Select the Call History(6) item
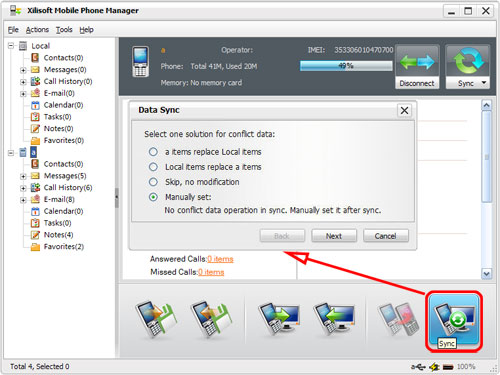The height and width of the screenshot is (375, 500). pyautogui.click(x=68, y=187)
